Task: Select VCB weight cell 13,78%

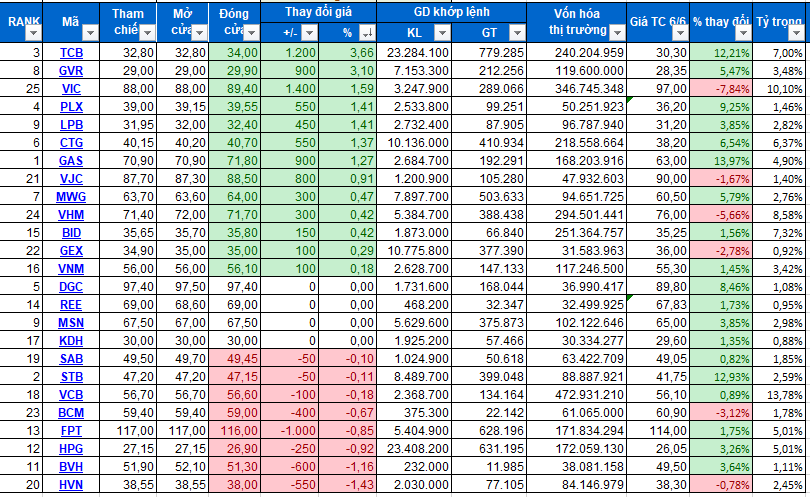Action: [779, 395]
